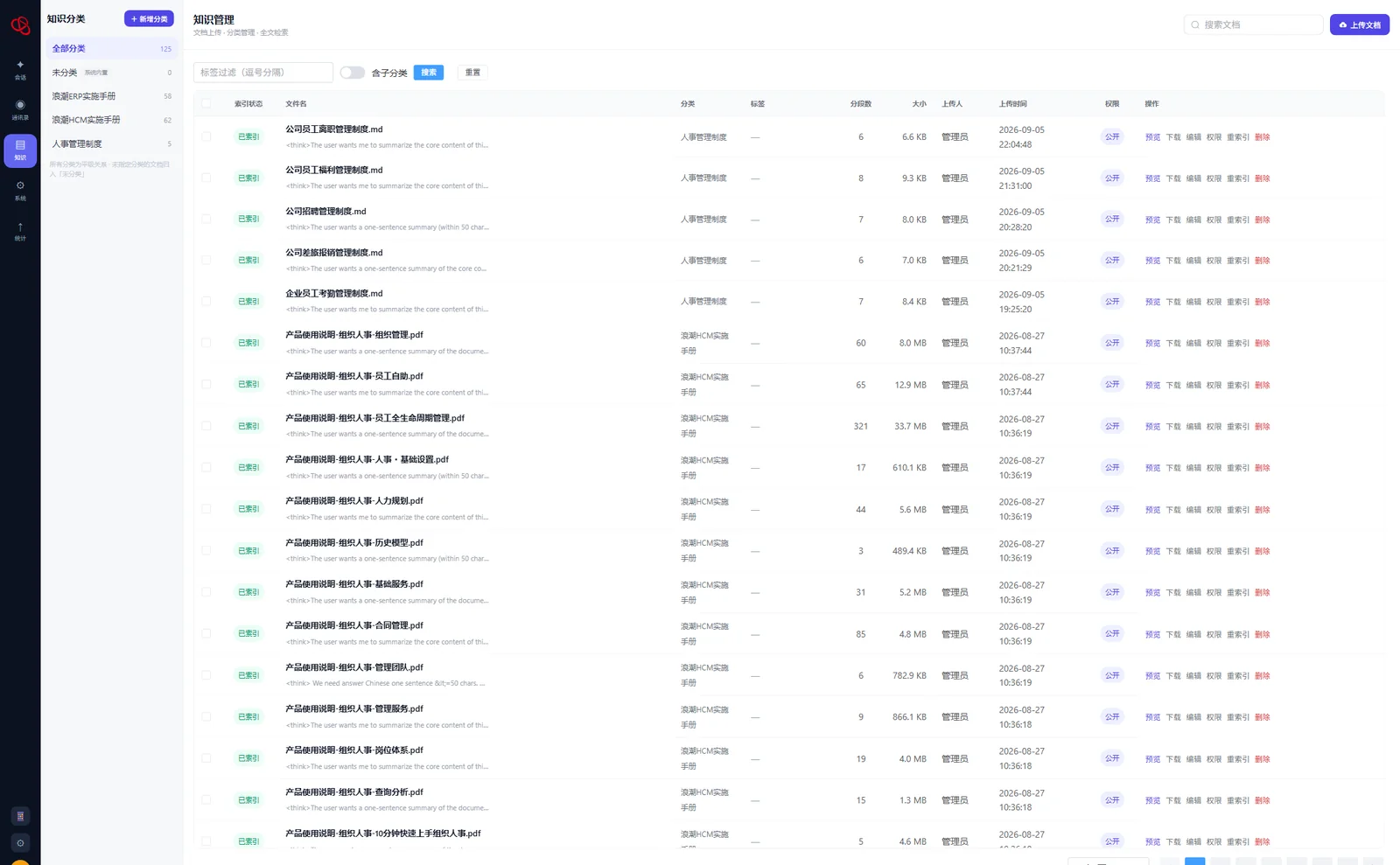Open the 系统 settings gear section

20,190
